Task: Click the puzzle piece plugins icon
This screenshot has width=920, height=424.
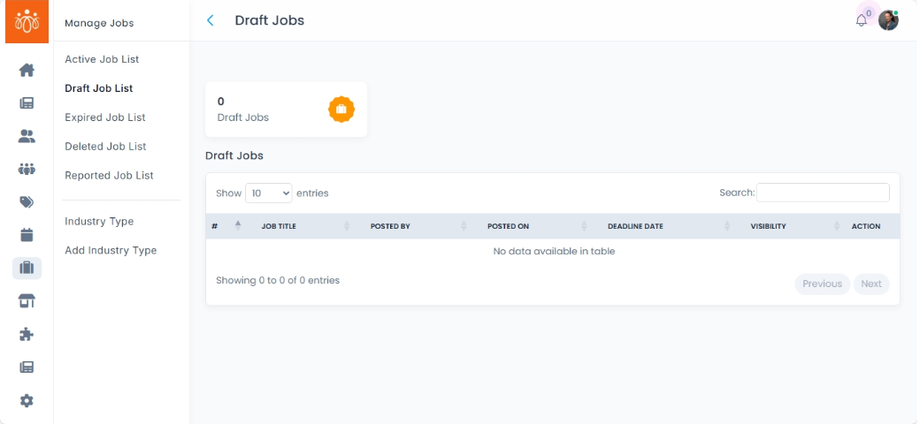Action: [x=27, y=334]
